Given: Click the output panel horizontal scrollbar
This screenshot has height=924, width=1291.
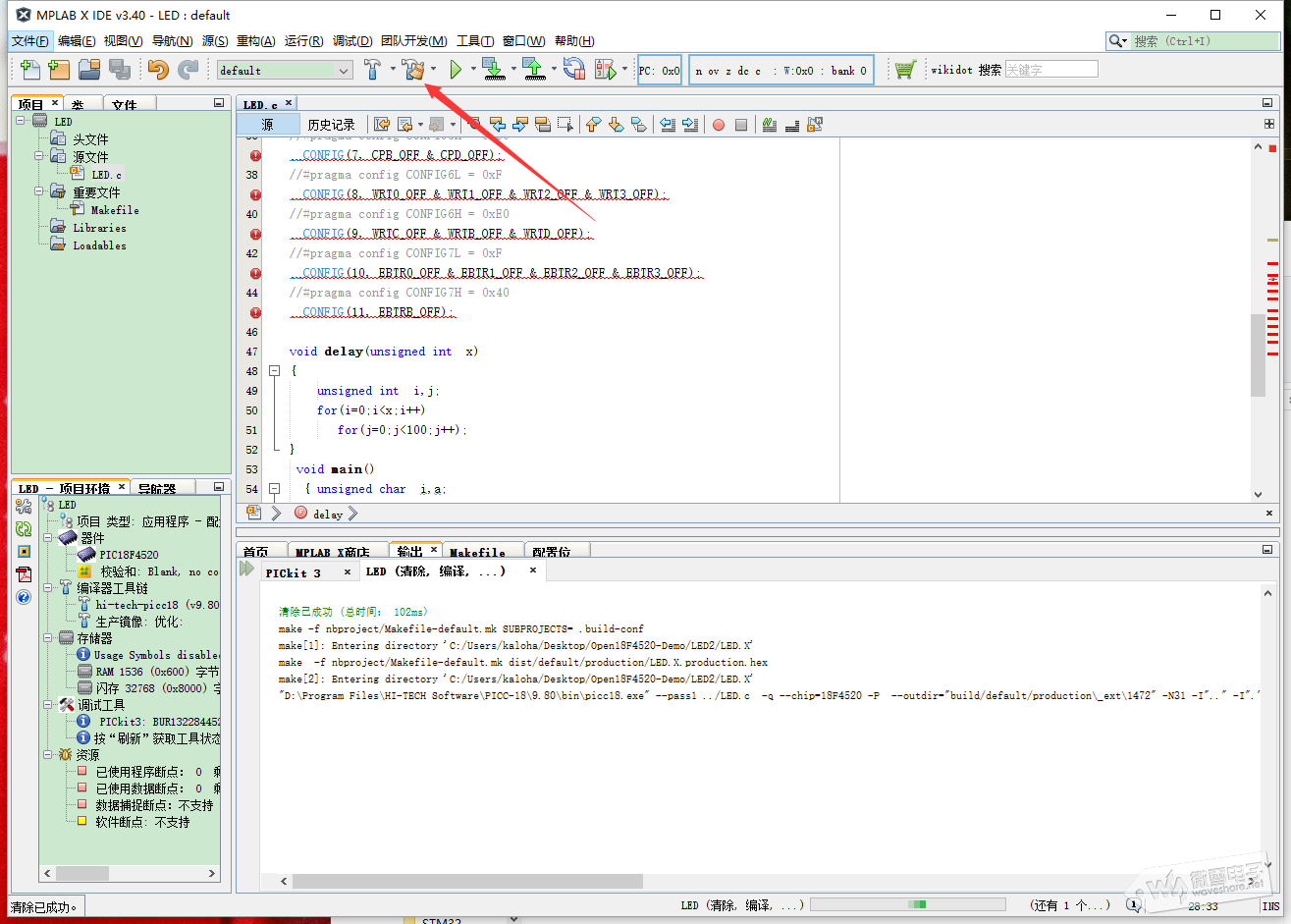Looking at the screenshot, I should (467, 882).
